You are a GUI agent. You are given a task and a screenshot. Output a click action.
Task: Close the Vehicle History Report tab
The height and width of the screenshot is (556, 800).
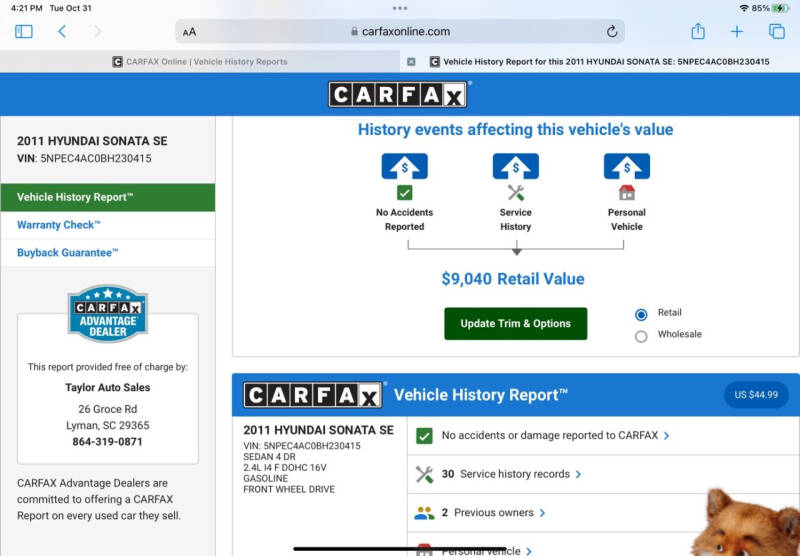pyautogui.click(x=411, y=62)
